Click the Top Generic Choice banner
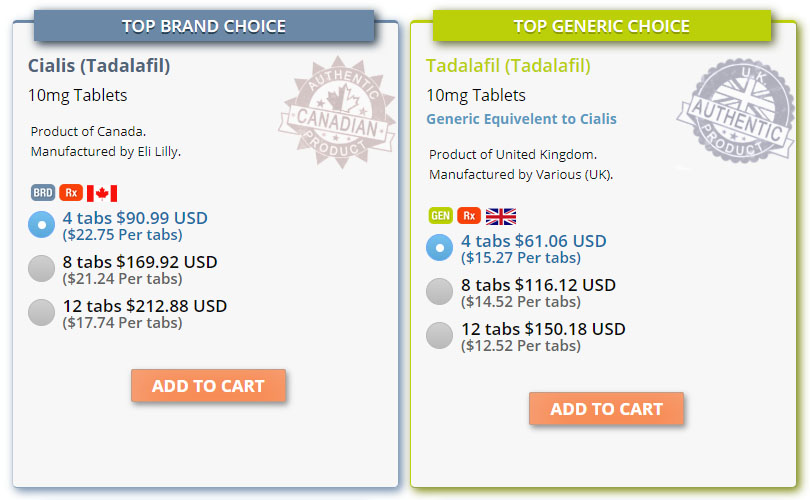This screenshot has height=500, width=810. [602, 26]
